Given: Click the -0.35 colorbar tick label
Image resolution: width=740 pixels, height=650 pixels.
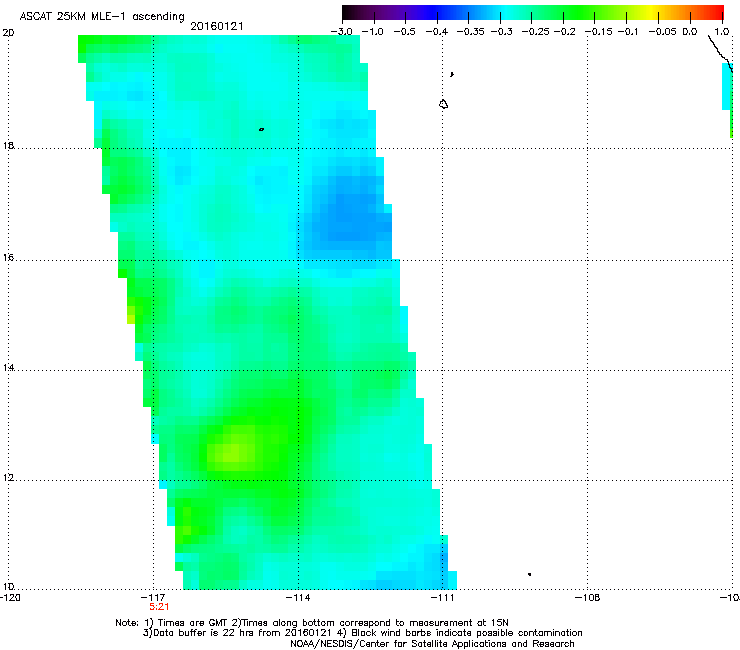Looking at the screenshot, I should [x=471, y=32].
